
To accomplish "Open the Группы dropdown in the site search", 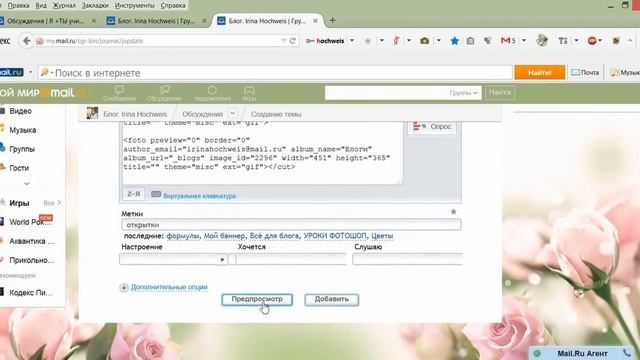I will [463, 93].
